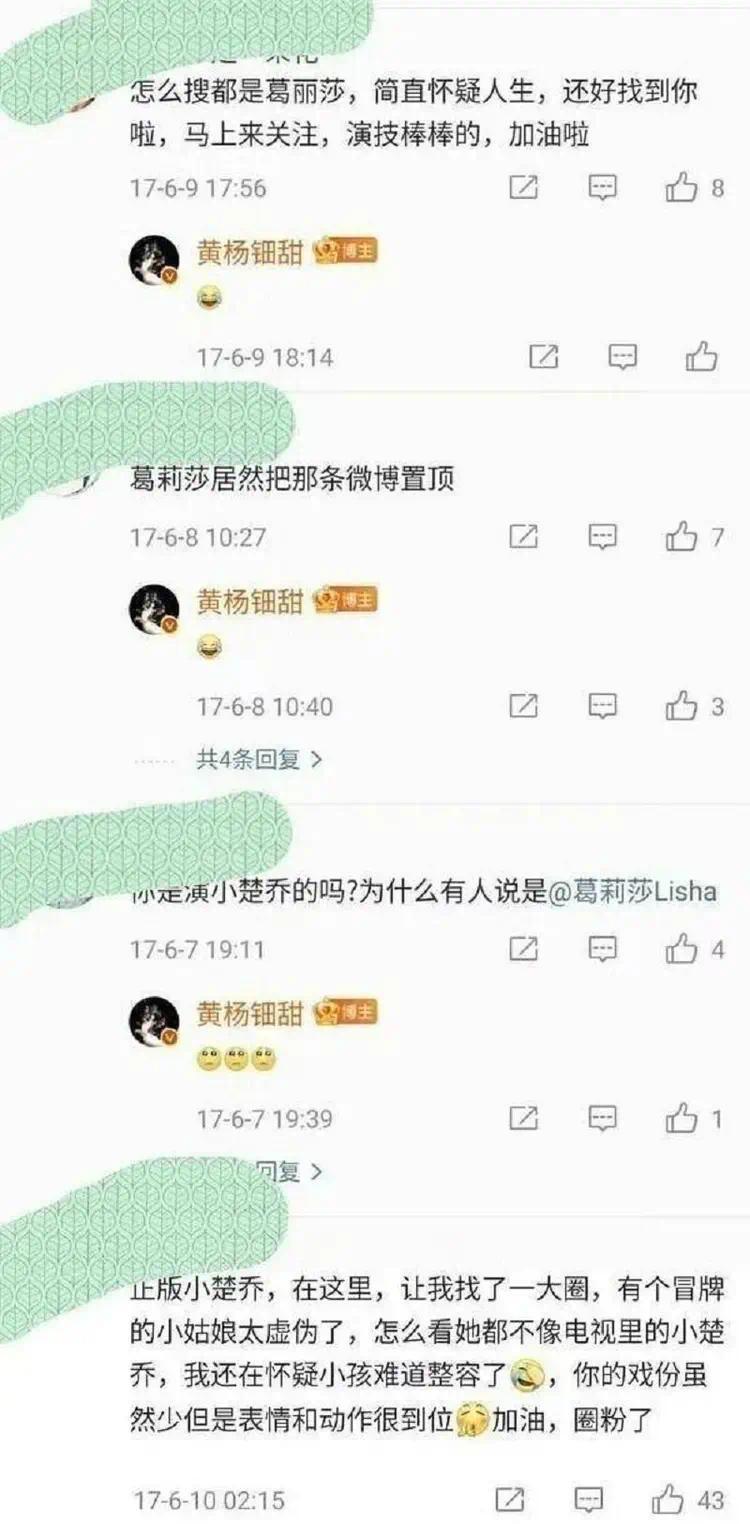
Task: Repost 黄杨钿甜's reply from 17-6-9 18:14
Action: [x=543, y=356]
